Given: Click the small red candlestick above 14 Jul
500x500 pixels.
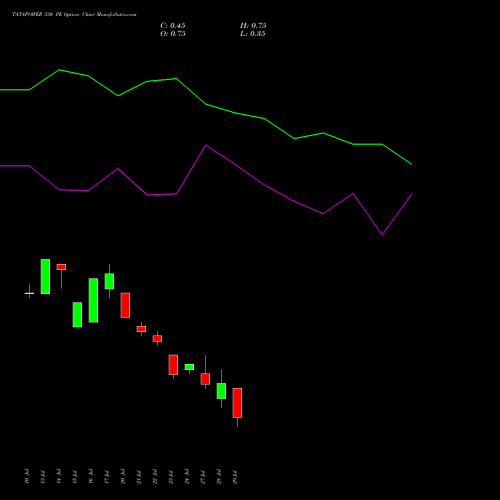Looking at the screenshot, I should [61, 267].
